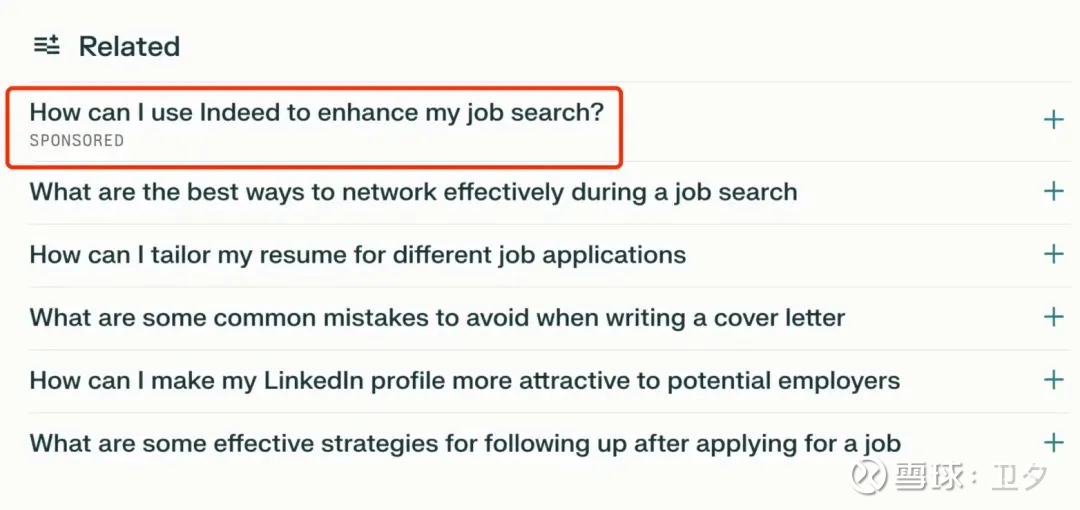
Task: Hit plus icon on LinkedIn profile question
Action: (x=1053, y=380)
